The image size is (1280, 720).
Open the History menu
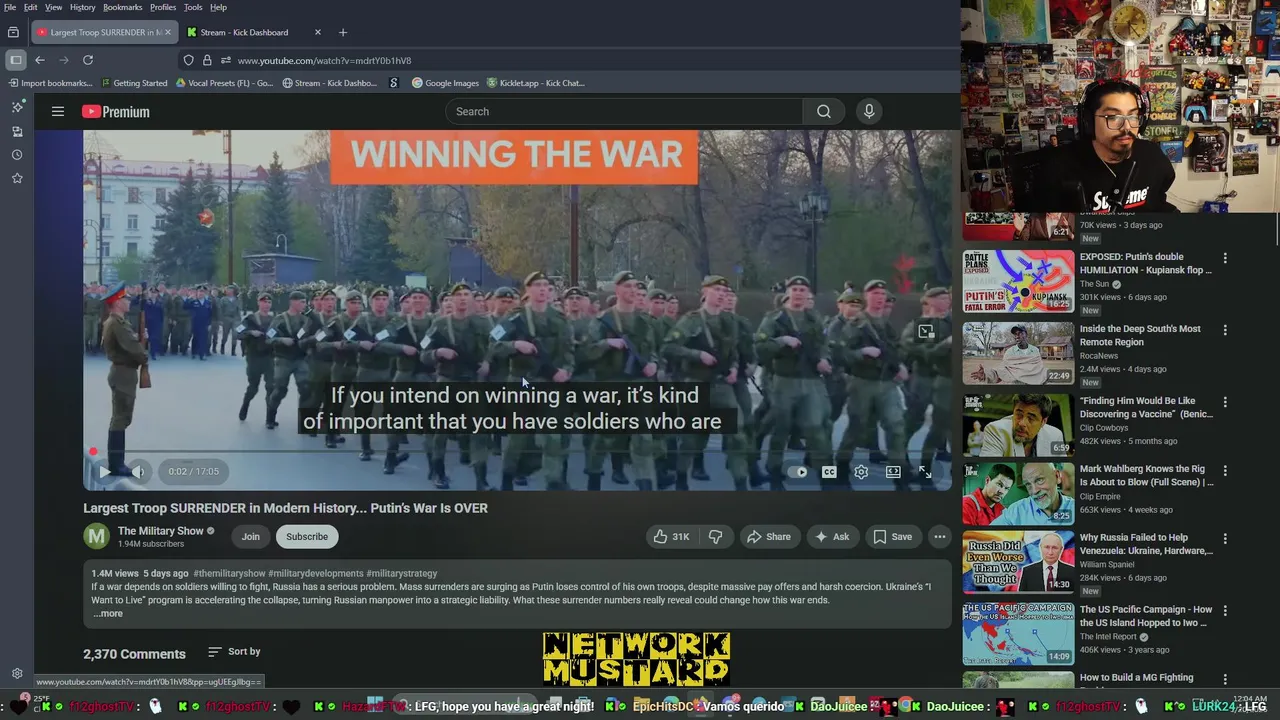coord(83,7)
